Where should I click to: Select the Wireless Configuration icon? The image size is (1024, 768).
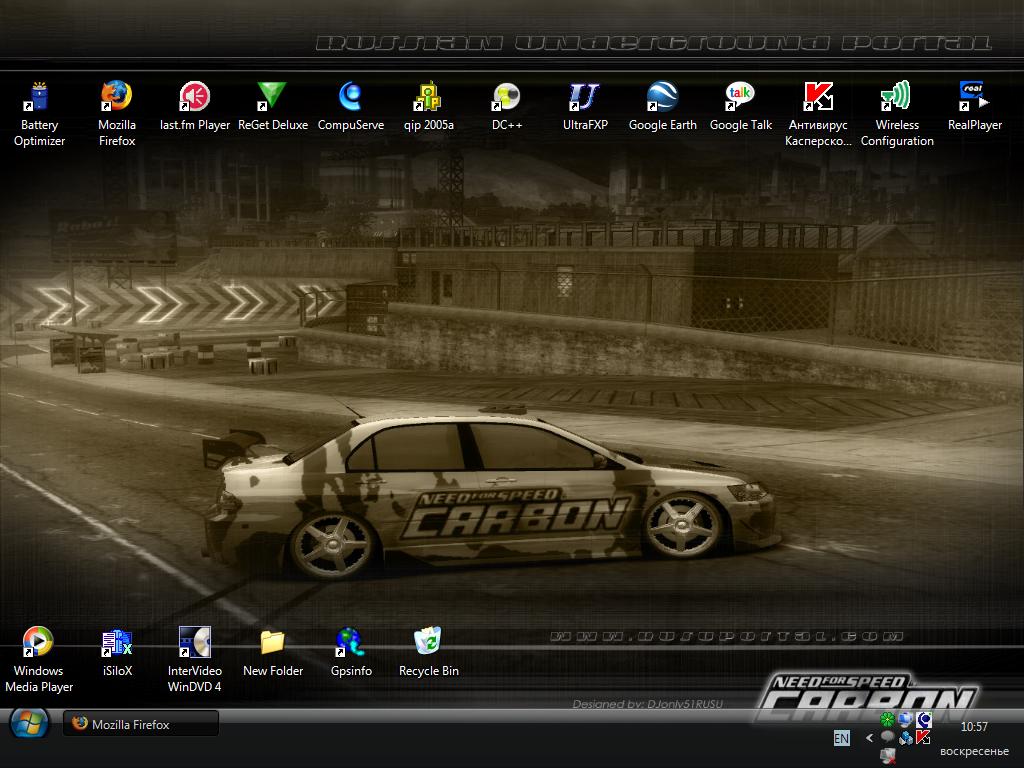896,97
